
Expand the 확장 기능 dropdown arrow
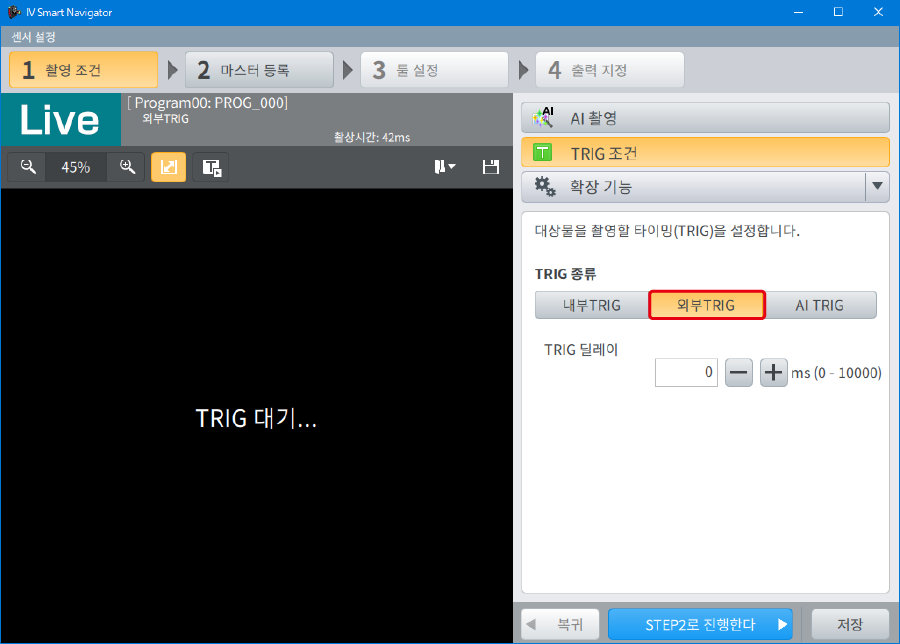(x=877, y=186)
